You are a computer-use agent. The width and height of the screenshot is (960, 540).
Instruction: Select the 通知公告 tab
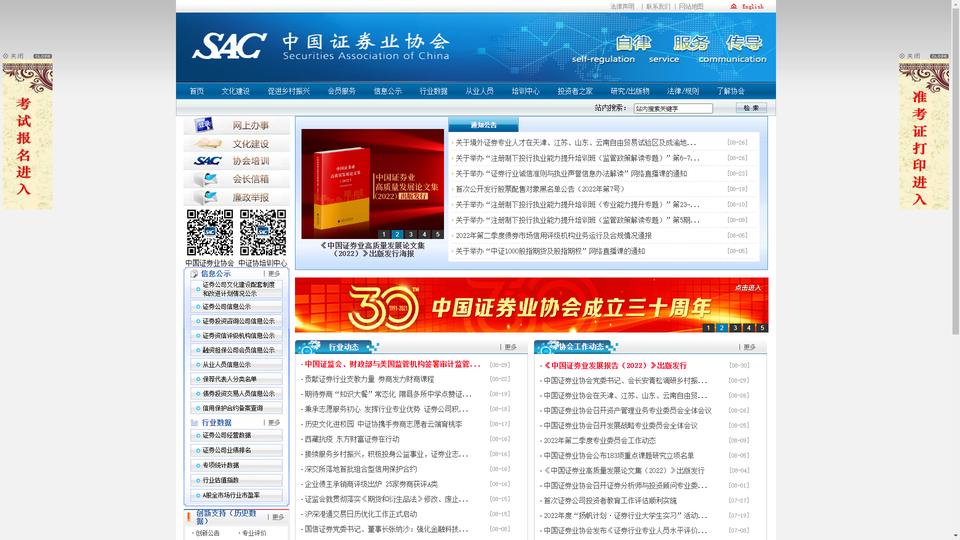483,125
